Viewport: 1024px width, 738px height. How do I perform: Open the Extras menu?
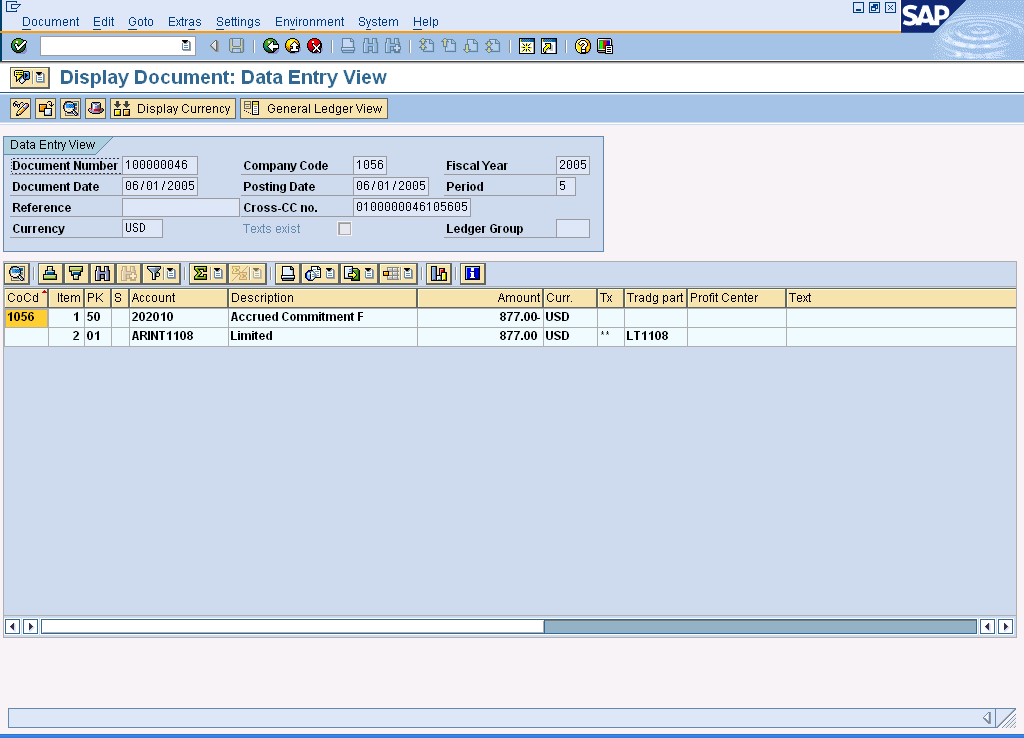click(185, 22)
